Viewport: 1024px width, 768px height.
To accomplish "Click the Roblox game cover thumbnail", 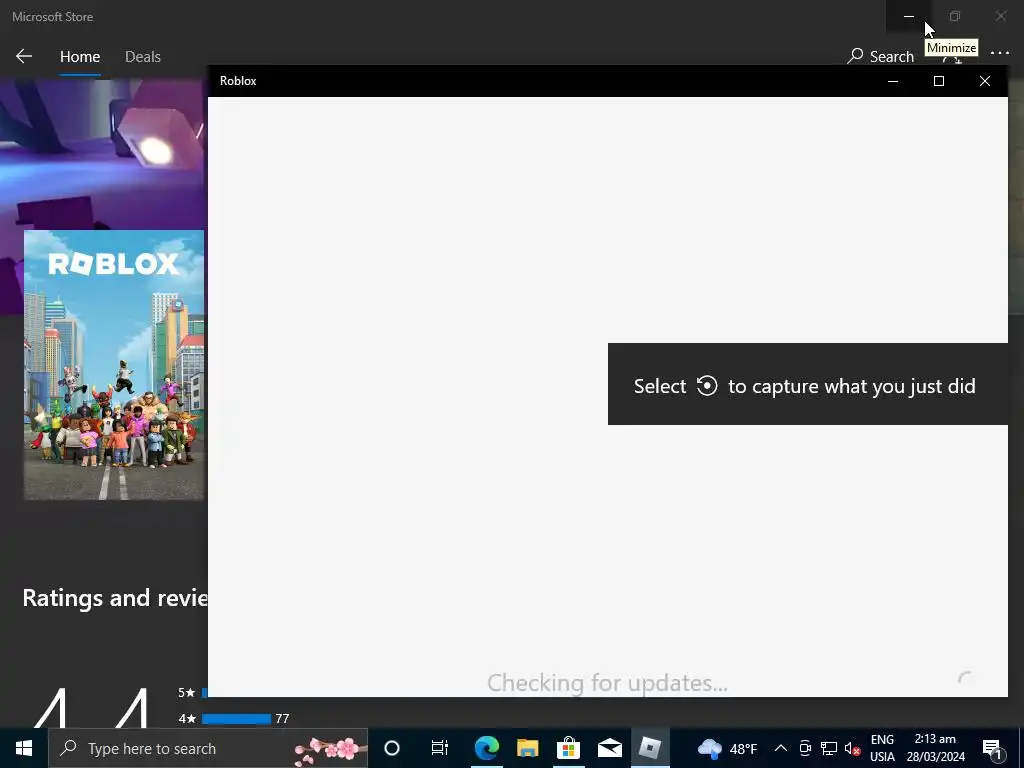I will coord(114,365).
